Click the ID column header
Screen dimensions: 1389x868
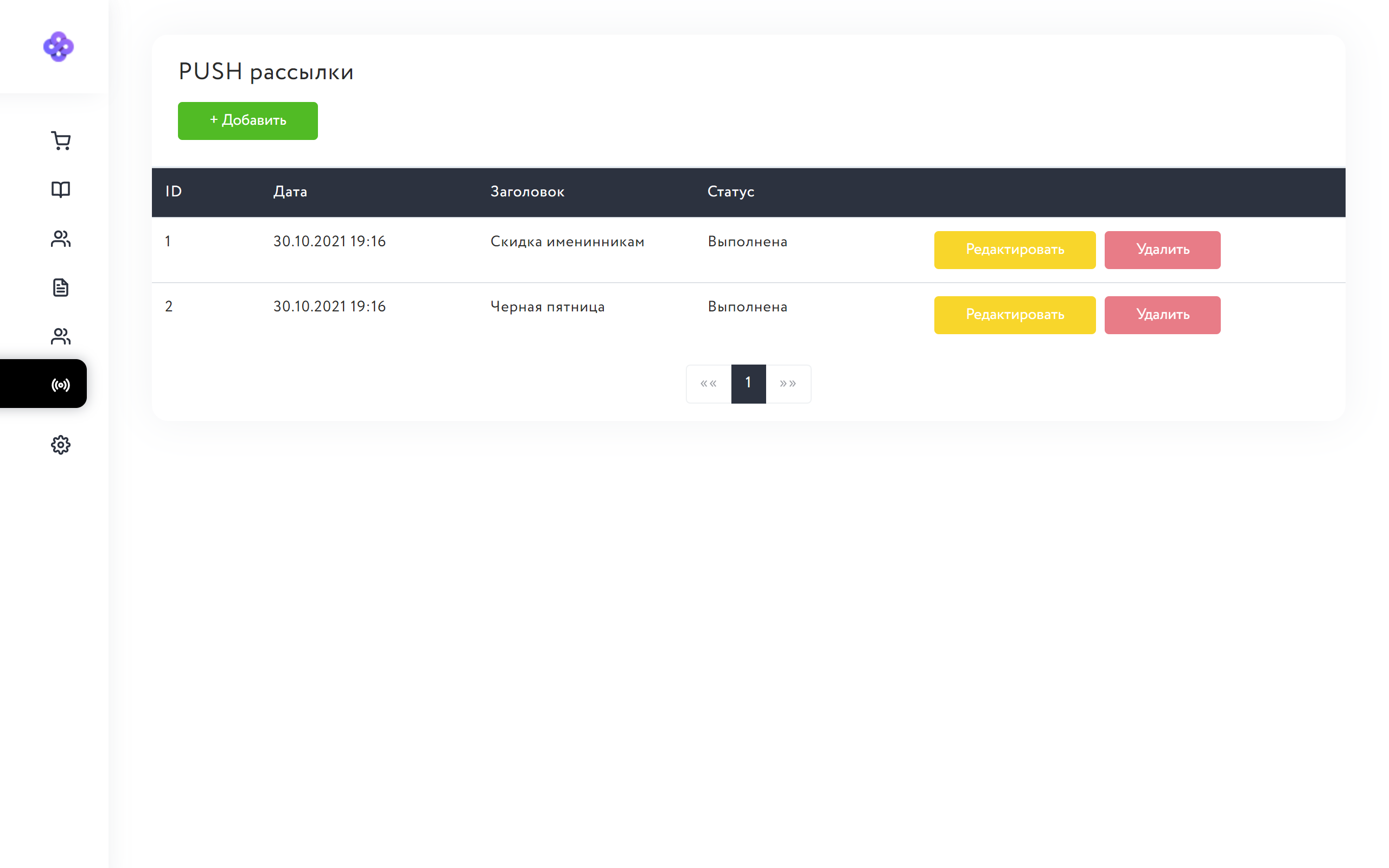[x=173, y=192]
